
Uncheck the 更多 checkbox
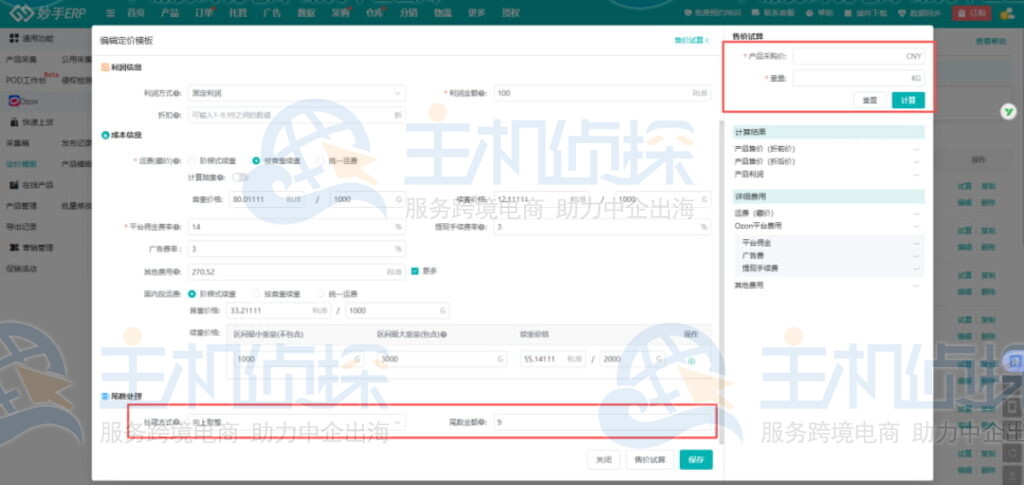tap(414, 271)
